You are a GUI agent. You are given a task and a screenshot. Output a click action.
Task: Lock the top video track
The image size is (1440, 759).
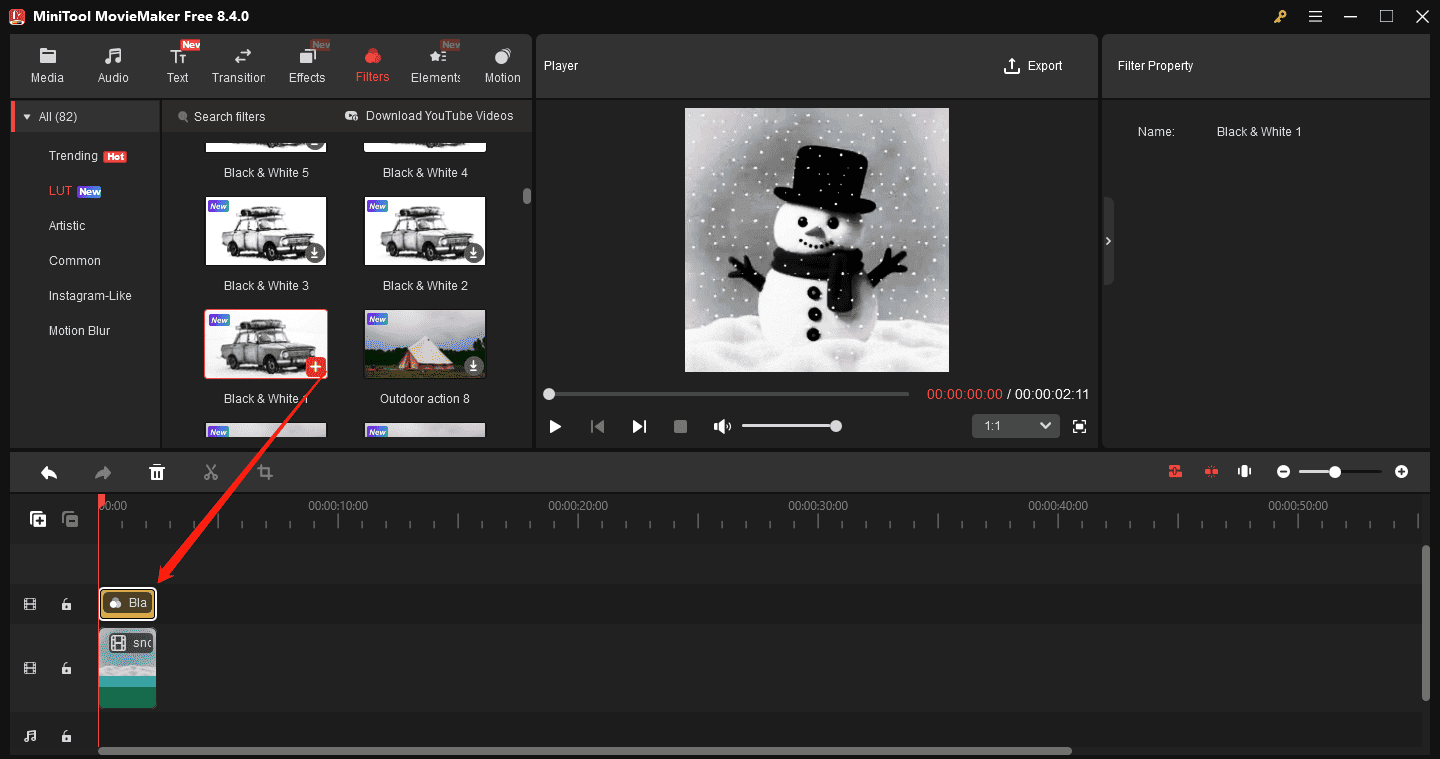(66, 604)
